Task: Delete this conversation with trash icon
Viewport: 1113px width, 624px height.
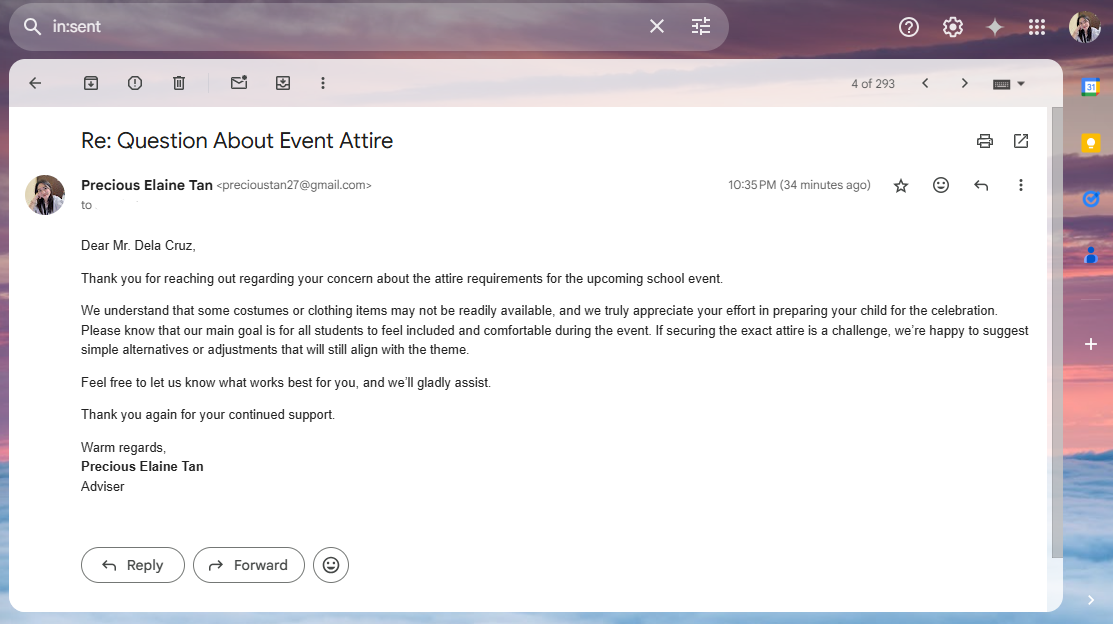Action: [x=179, y=83]
